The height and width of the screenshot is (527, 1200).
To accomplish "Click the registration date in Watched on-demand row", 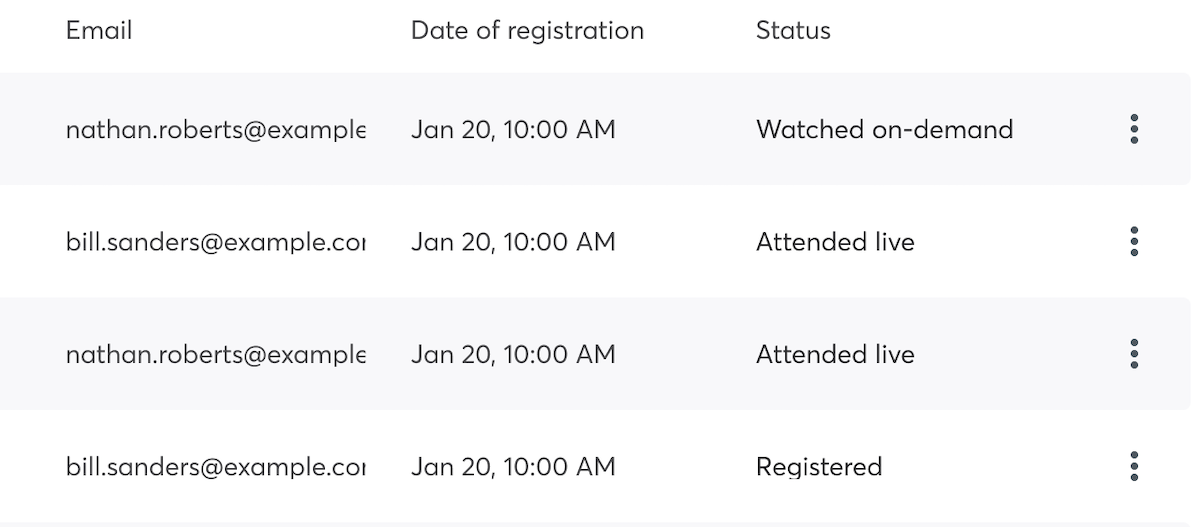I will 513,129.
